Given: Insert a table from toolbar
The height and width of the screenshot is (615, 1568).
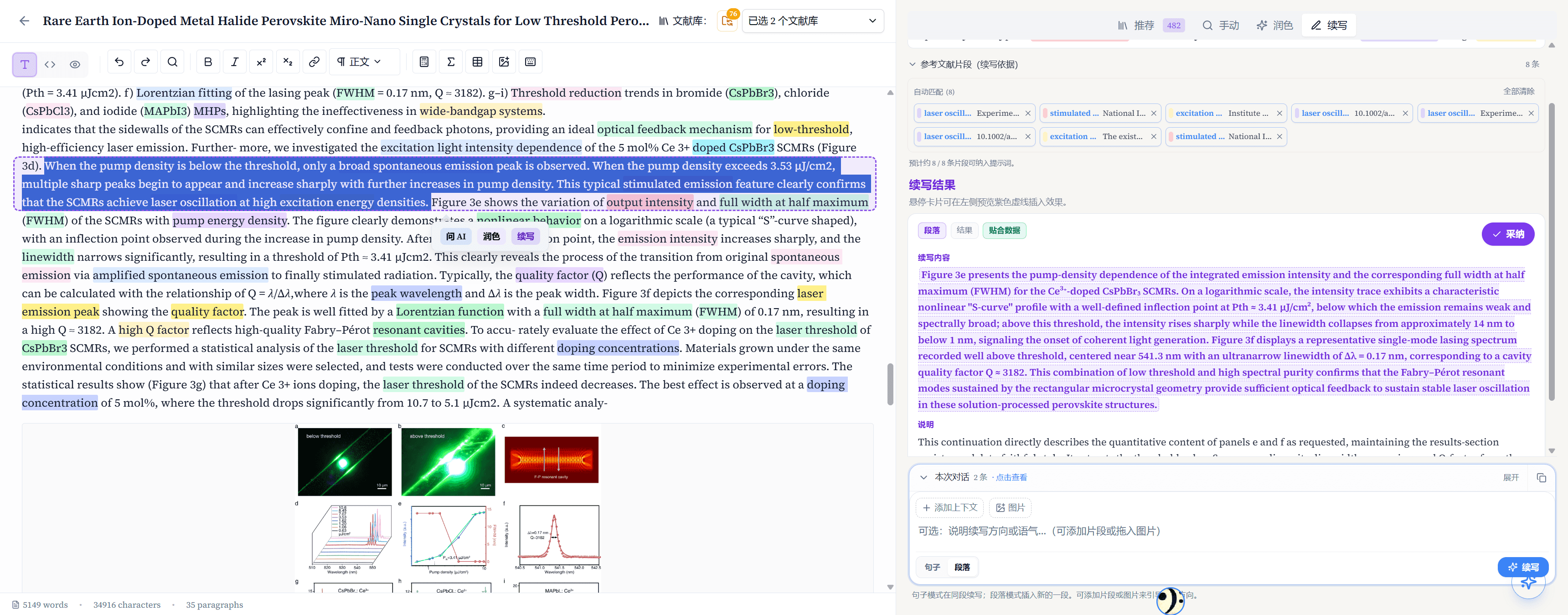Looking at the screenshot, I should (x=477, y=62).
